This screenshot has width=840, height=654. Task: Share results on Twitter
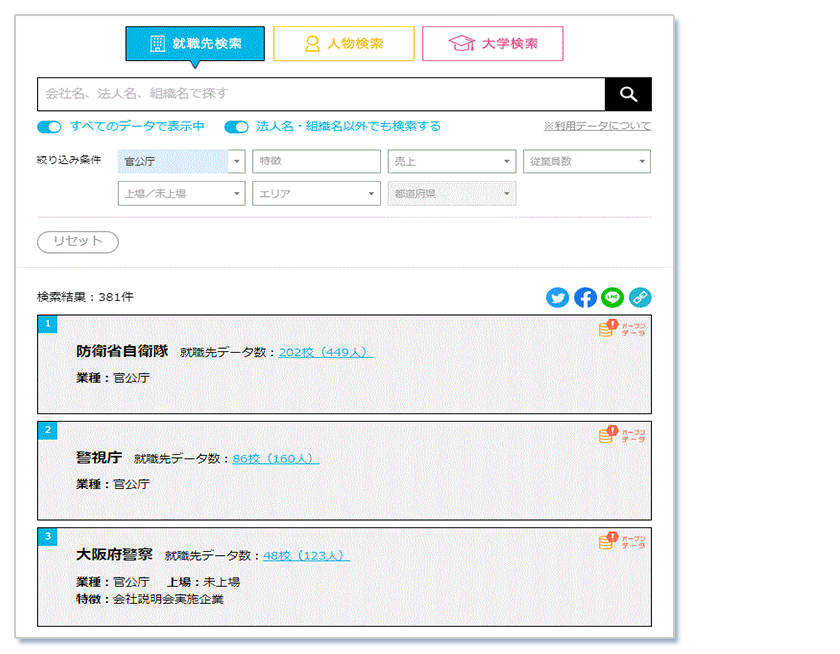click(557, 297)
